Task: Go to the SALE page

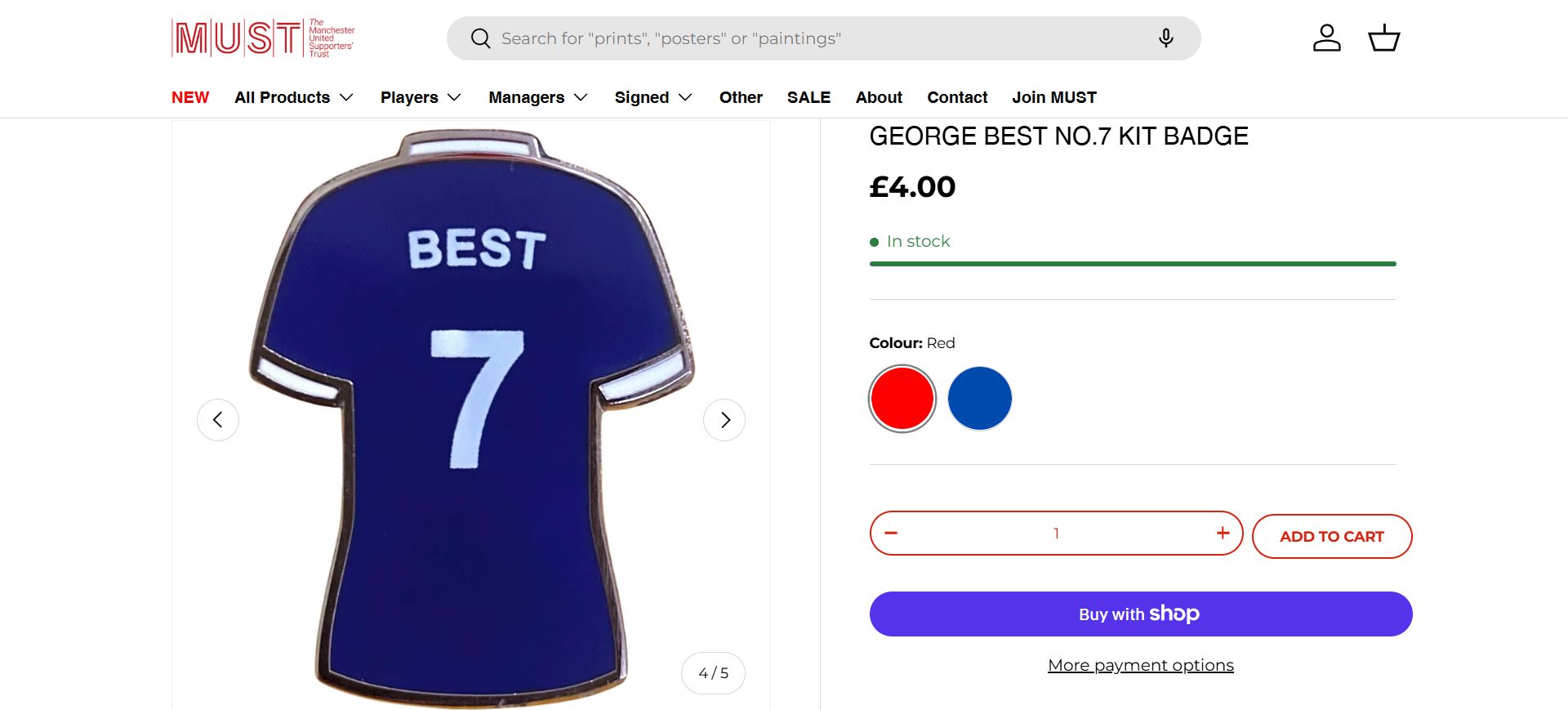Action: click(808, 97)
